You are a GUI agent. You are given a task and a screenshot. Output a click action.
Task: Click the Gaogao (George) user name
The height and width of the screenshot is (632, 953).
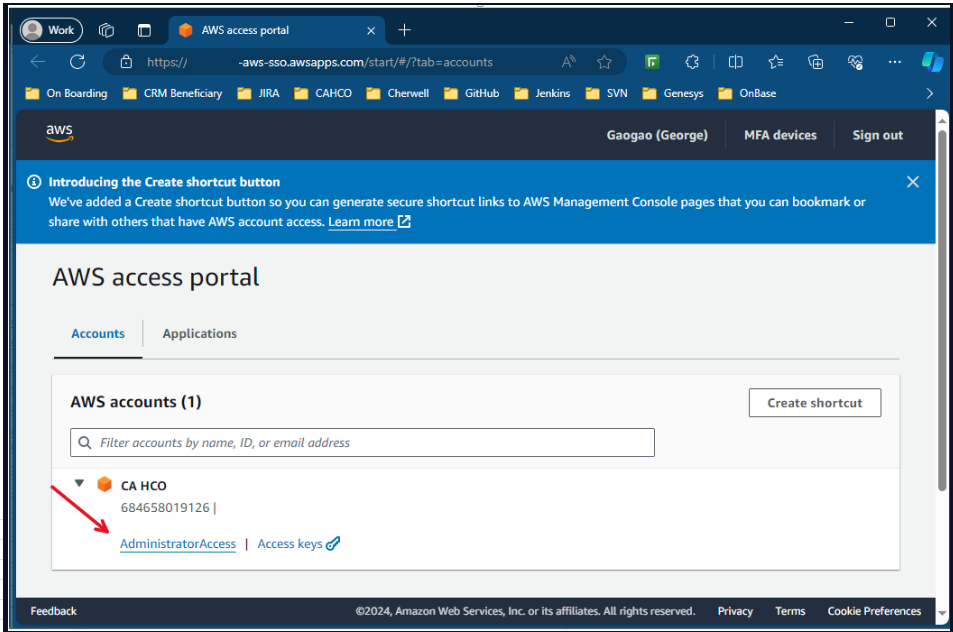pyautogui.click(x=657, y=135)
